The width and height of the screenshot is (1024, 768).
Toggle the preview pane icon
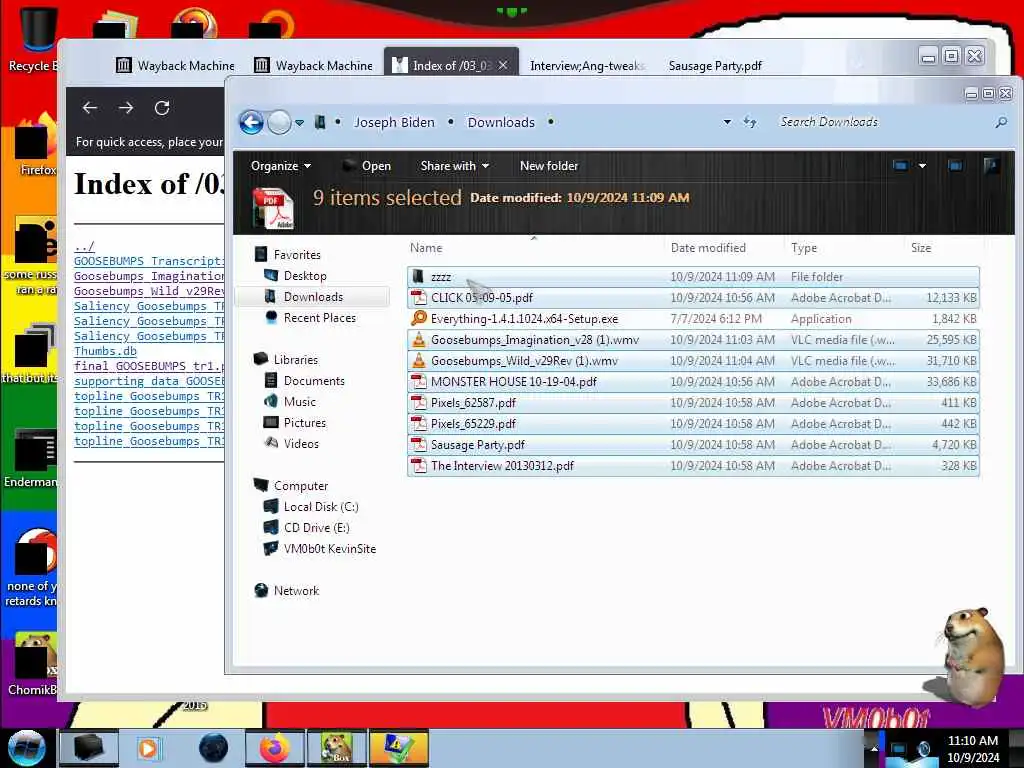coord(955,166)
